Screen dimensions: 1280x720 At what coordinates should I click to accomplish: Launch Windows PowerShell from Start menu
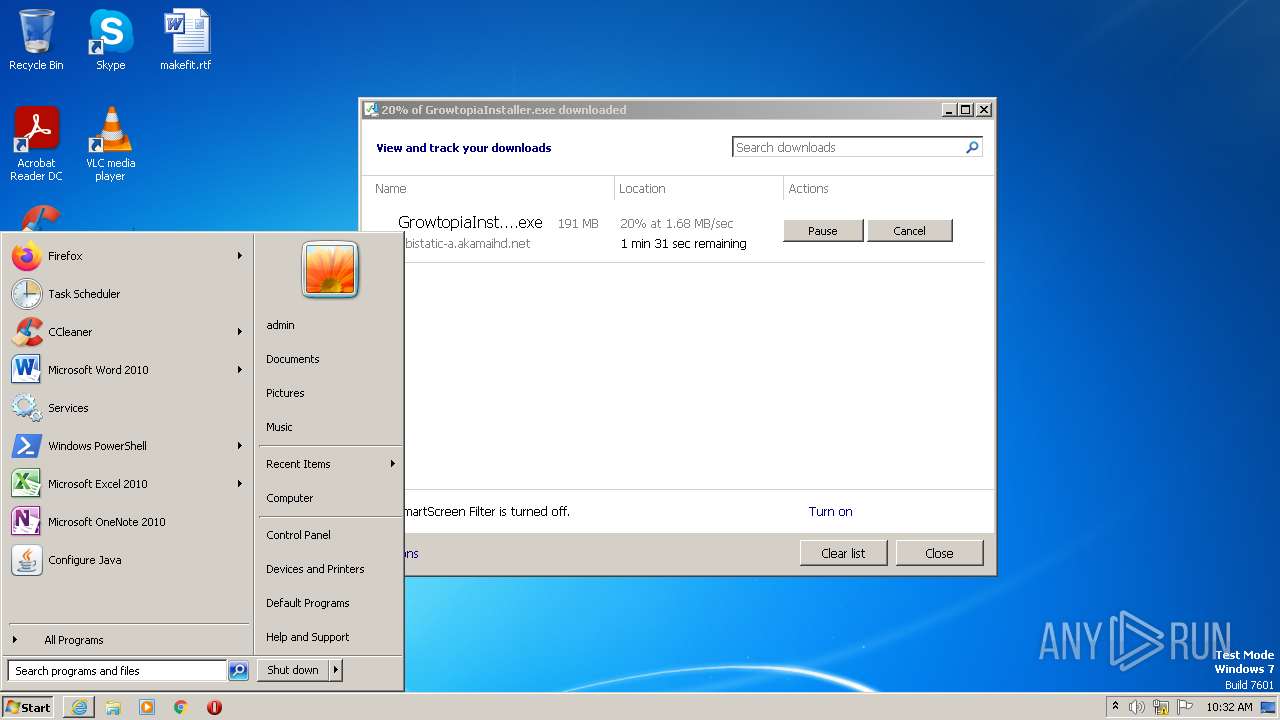127,446
